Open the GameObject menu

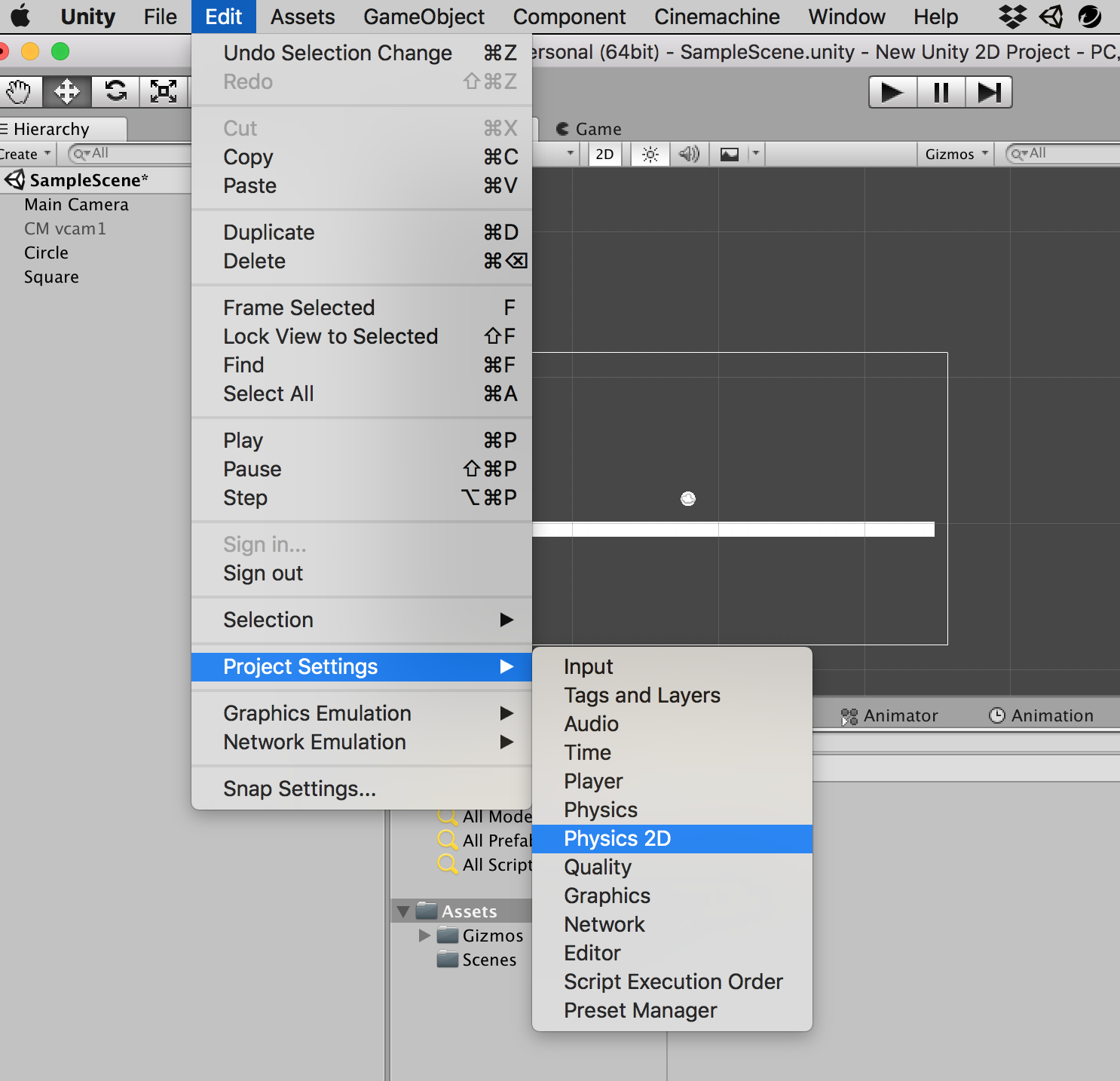(424, 17)
